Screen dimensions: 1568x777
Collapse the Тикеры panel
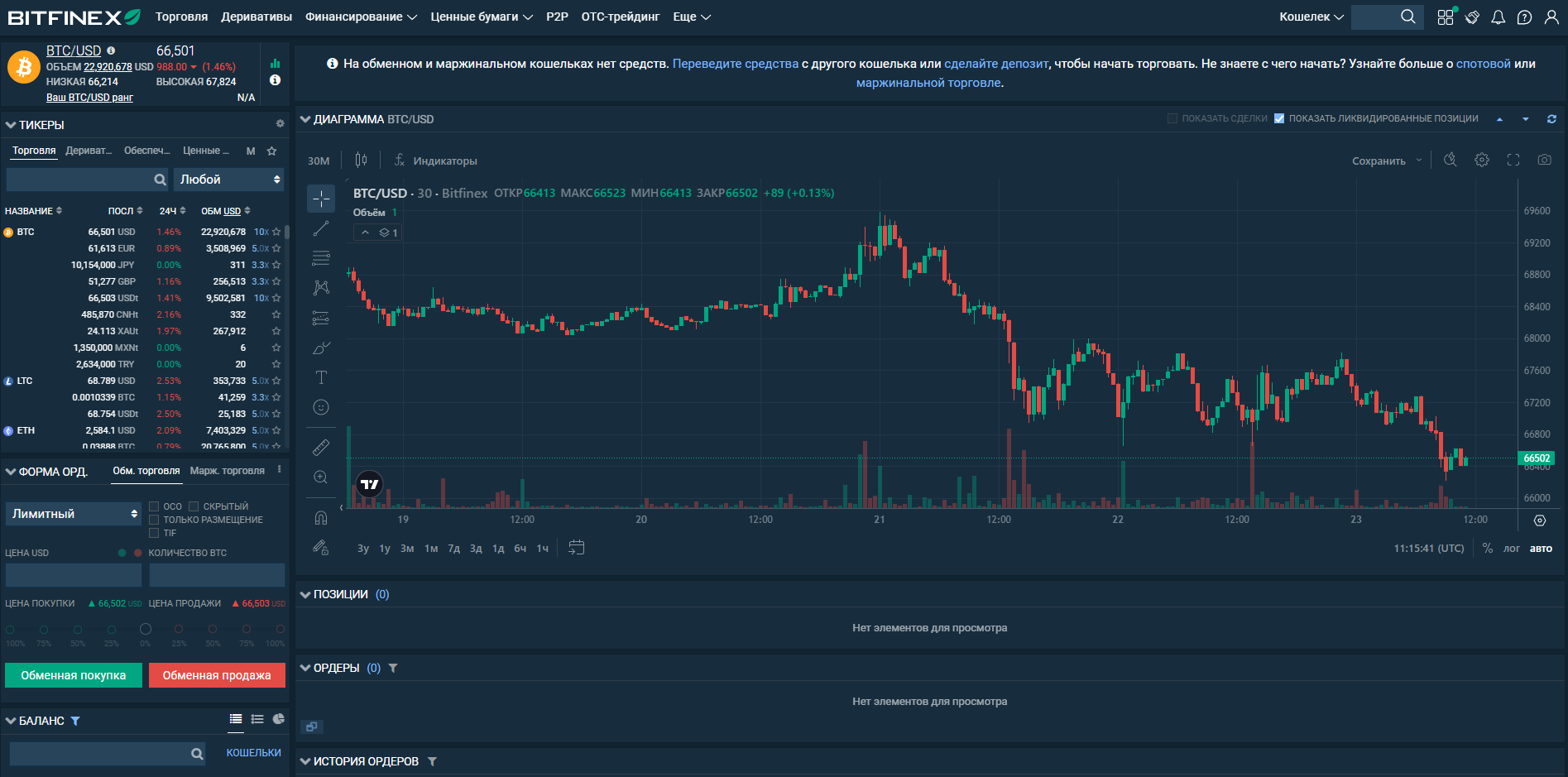click(11, 125)
